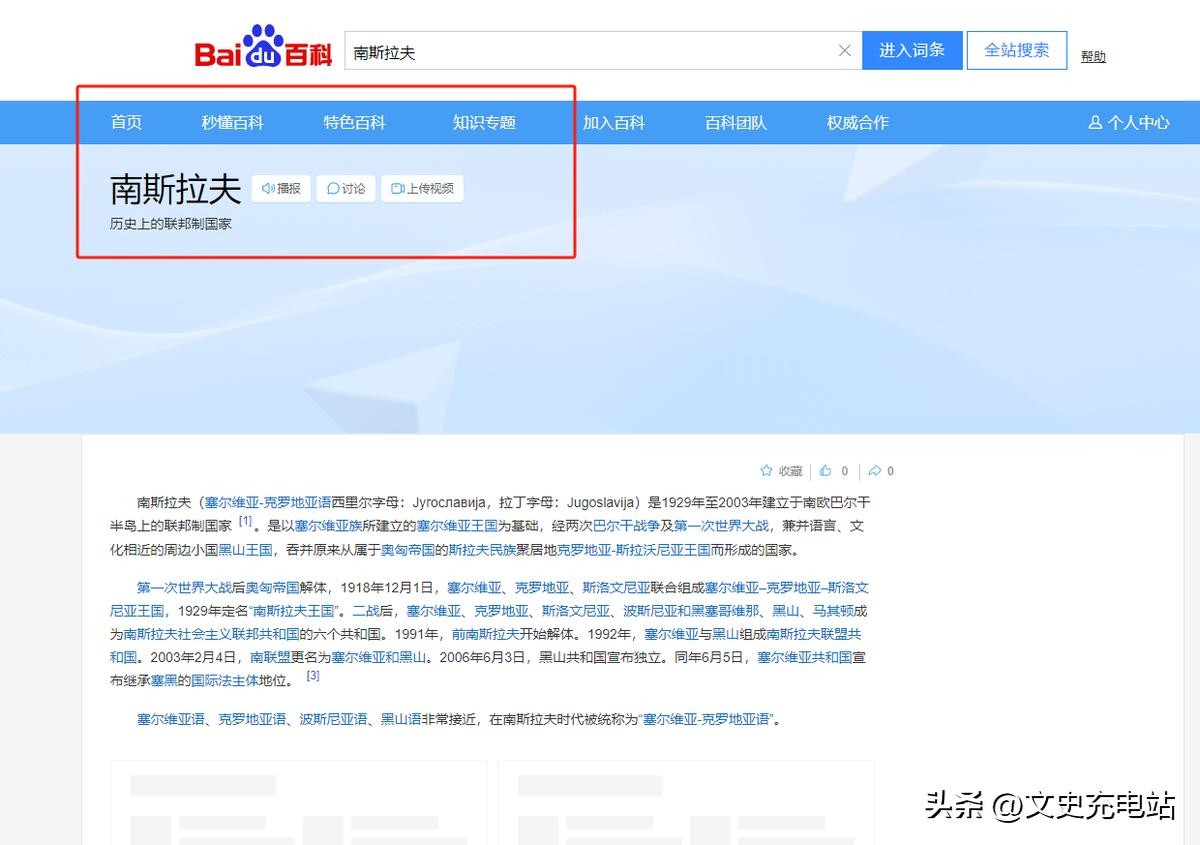Viewport: 1200px width, 845px height.
Task: Click citation reference [1]
Action: (245, 521)
